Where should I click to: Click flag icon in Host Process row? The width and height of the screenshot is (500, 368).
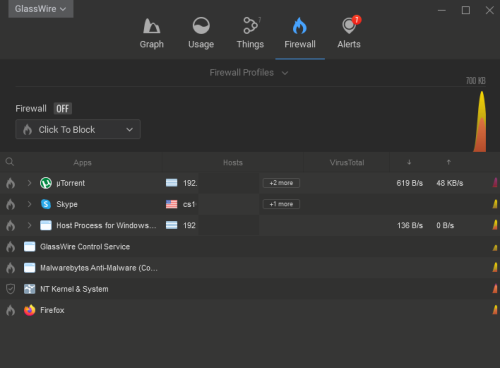click(x=172, y=225)
